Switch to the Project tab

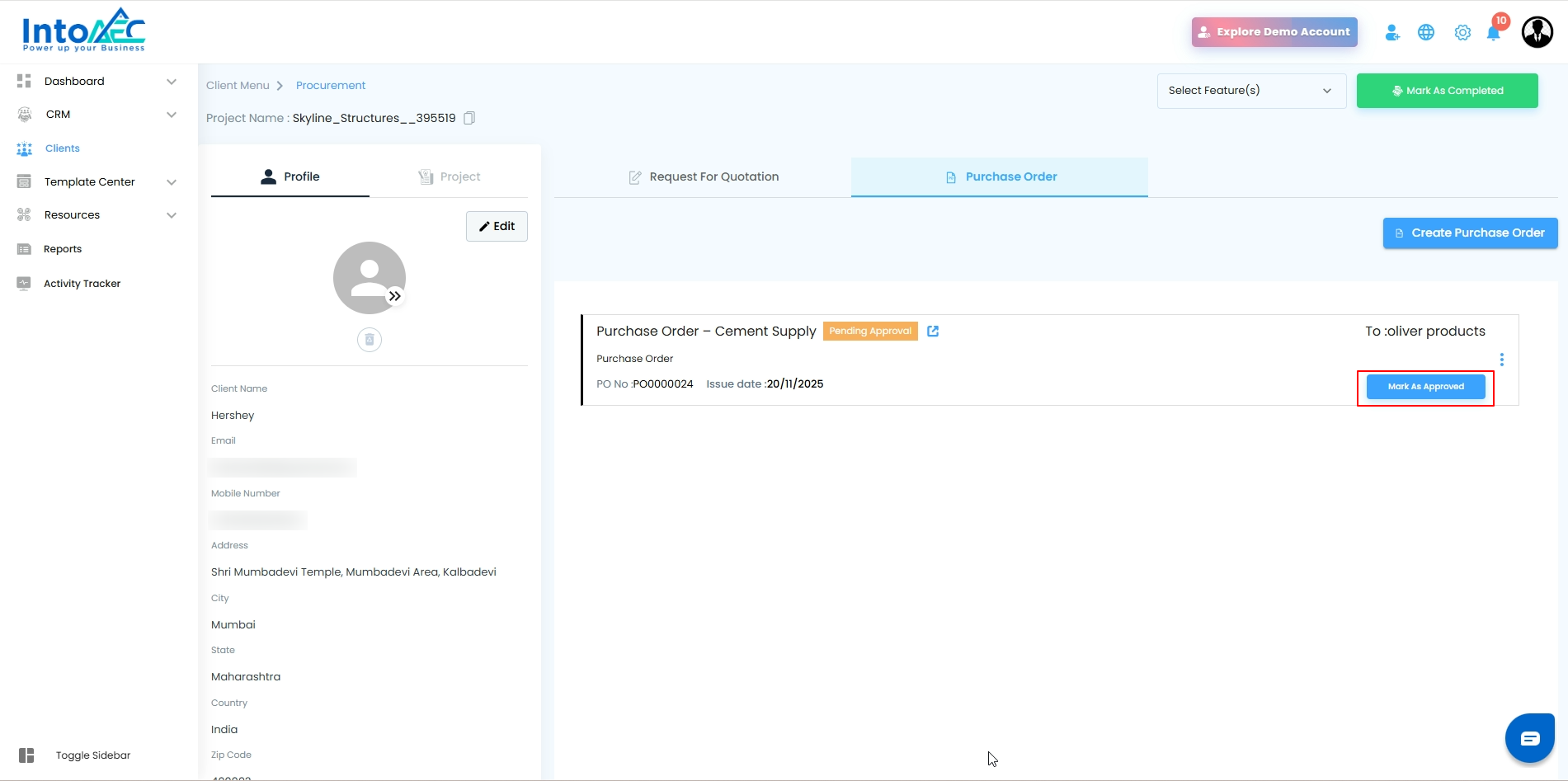[x=449, y=176]
